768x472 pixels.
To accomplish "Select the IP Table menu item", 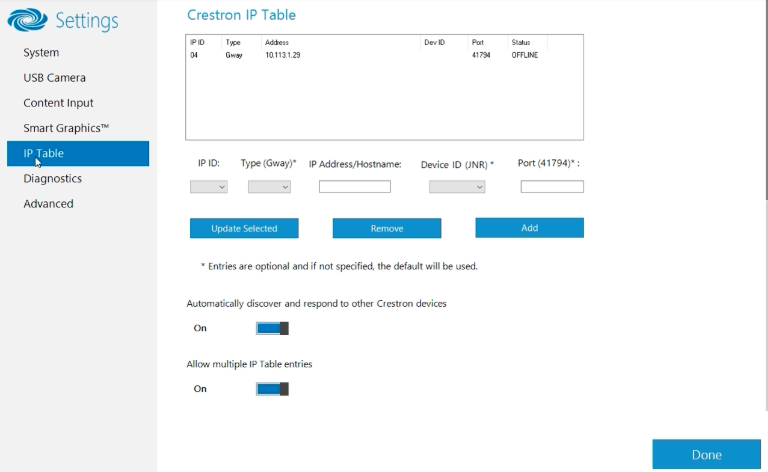I will [78, 153].
